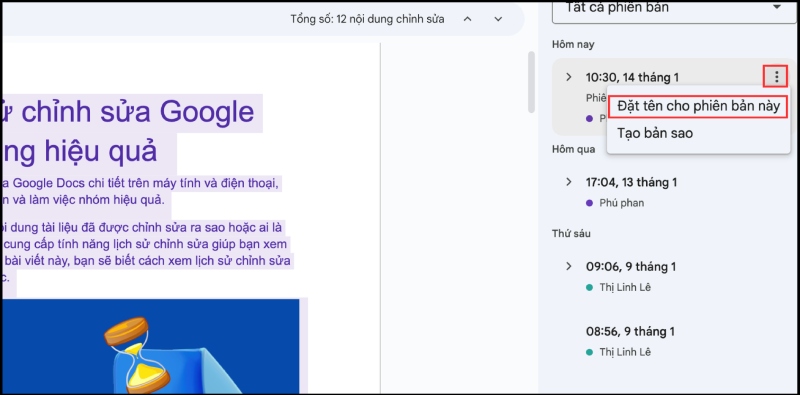Choose 'Đặt tên cho phiên bản này' menu entry
The width and height of the screenshot is (800, 395).
coord(698,106)
